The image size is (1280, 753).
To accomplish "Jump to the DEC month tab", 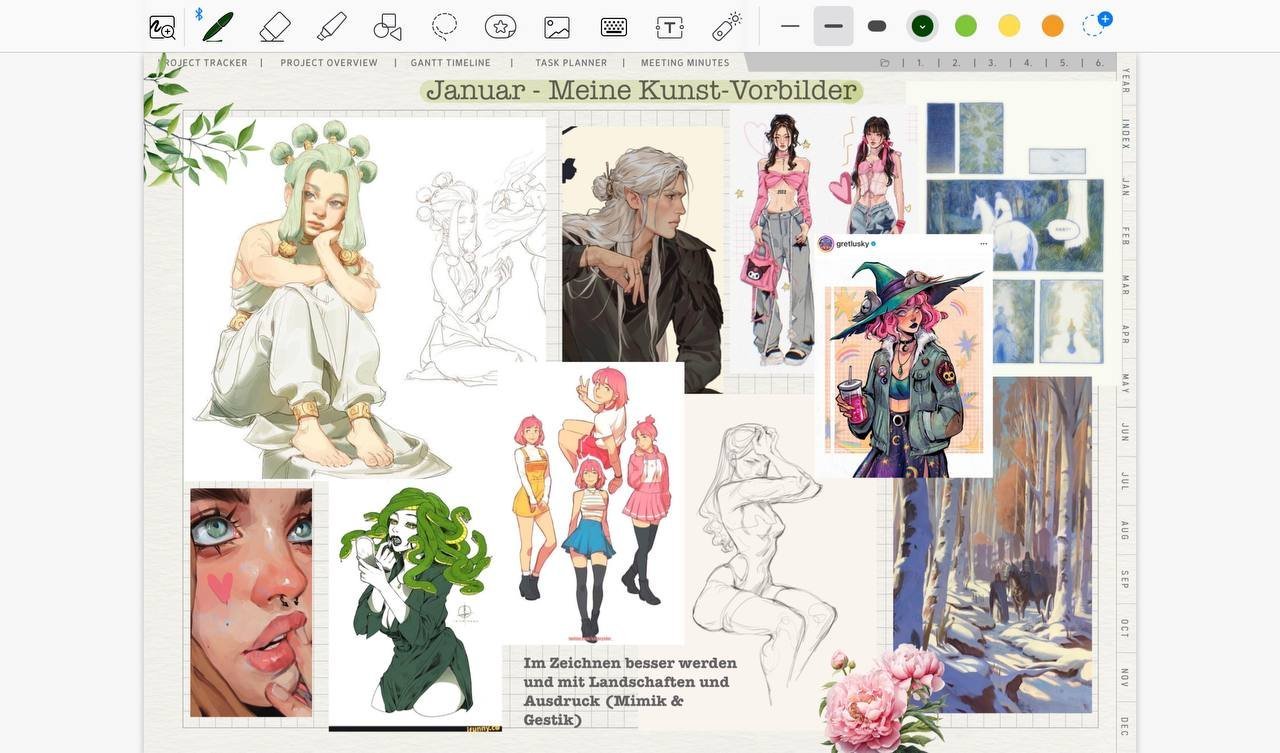I will (x=1126, y=726).
